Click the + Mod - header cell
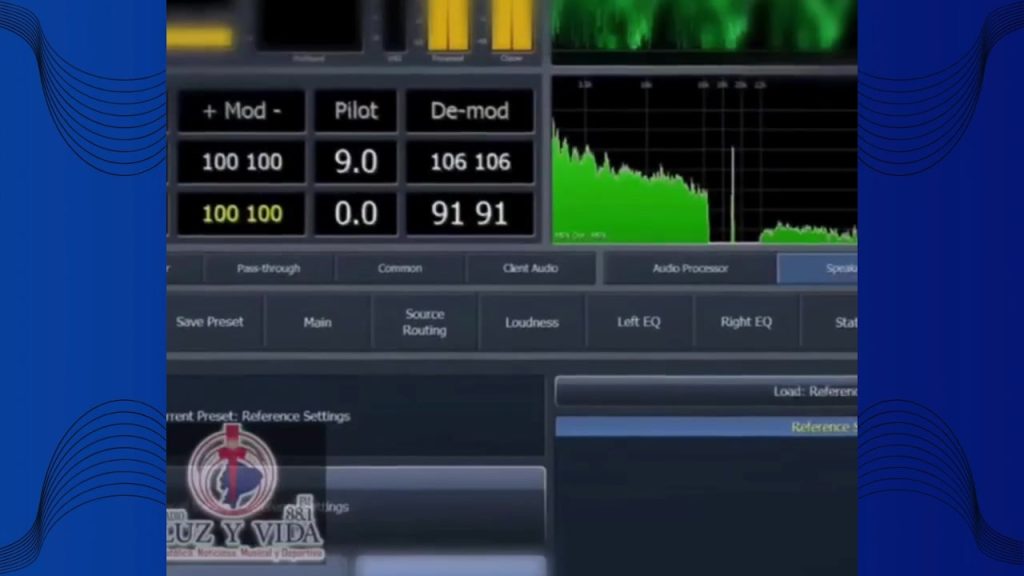 242,111
